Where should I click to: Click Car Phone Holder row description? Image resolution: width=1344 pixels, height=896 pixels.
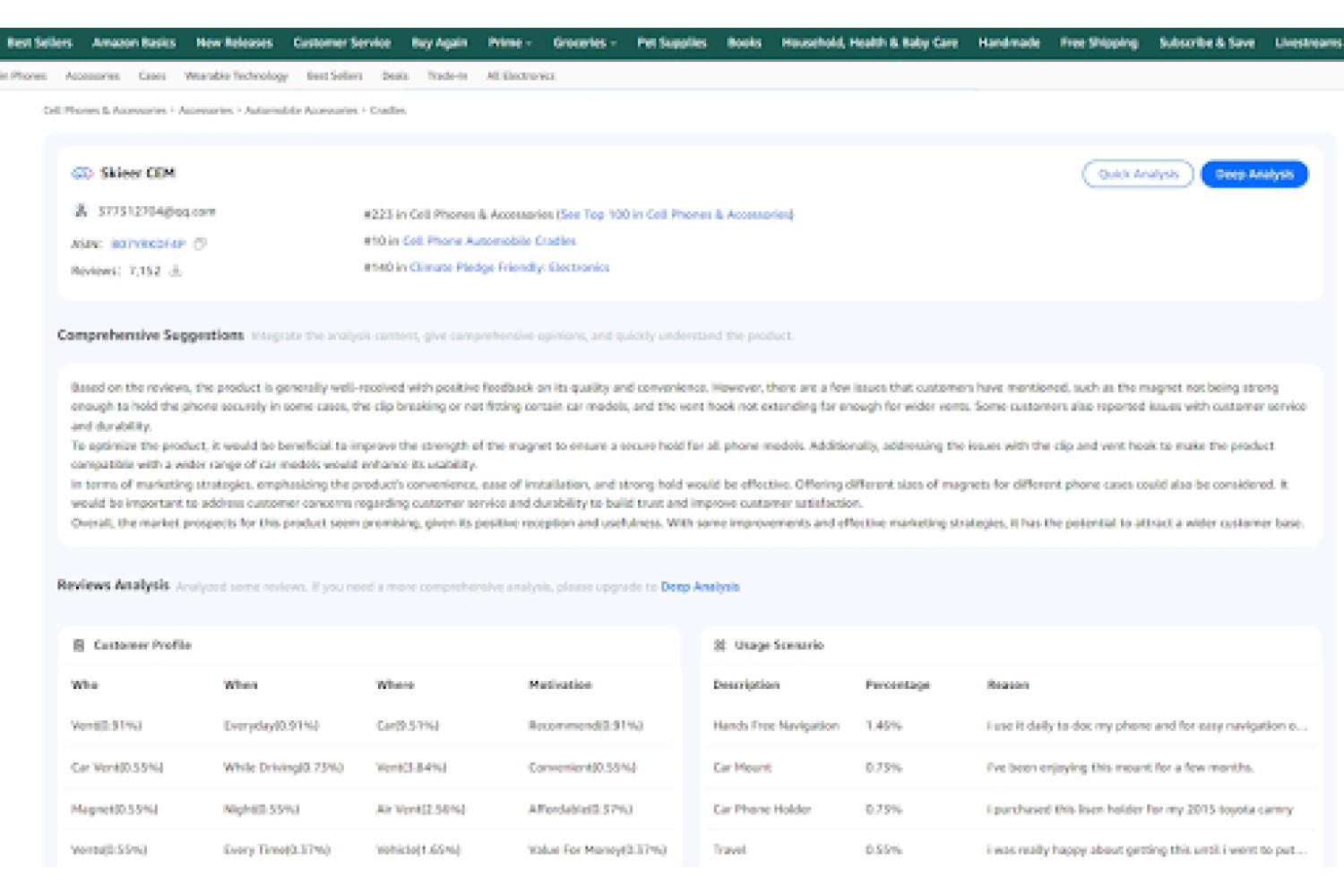pos(762,809)
